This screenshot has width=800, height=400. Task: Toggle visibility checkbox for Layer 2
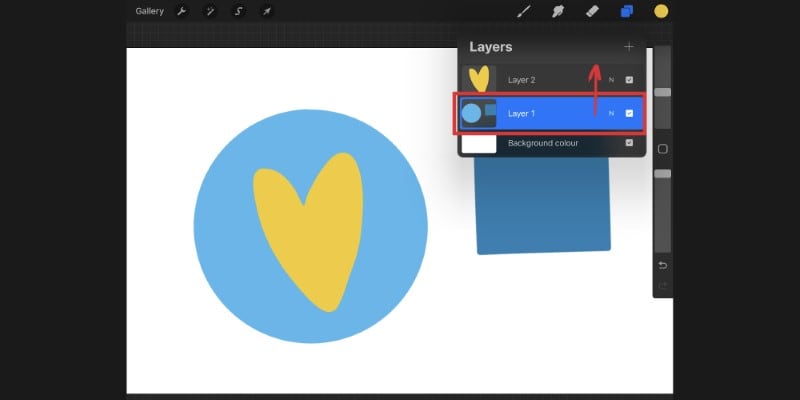tap(629, 80)
